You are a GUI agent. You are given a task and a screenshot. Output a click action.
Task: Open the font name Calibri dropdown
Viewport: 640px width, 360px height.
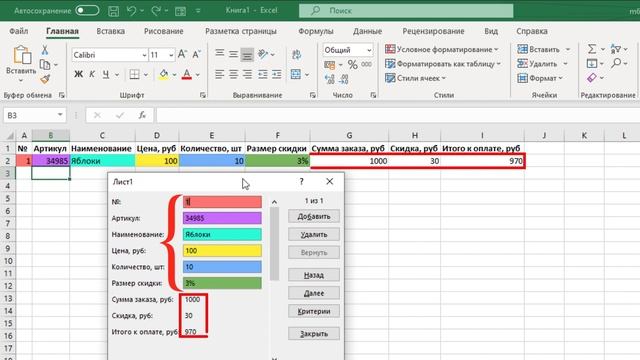click(144, 55)
